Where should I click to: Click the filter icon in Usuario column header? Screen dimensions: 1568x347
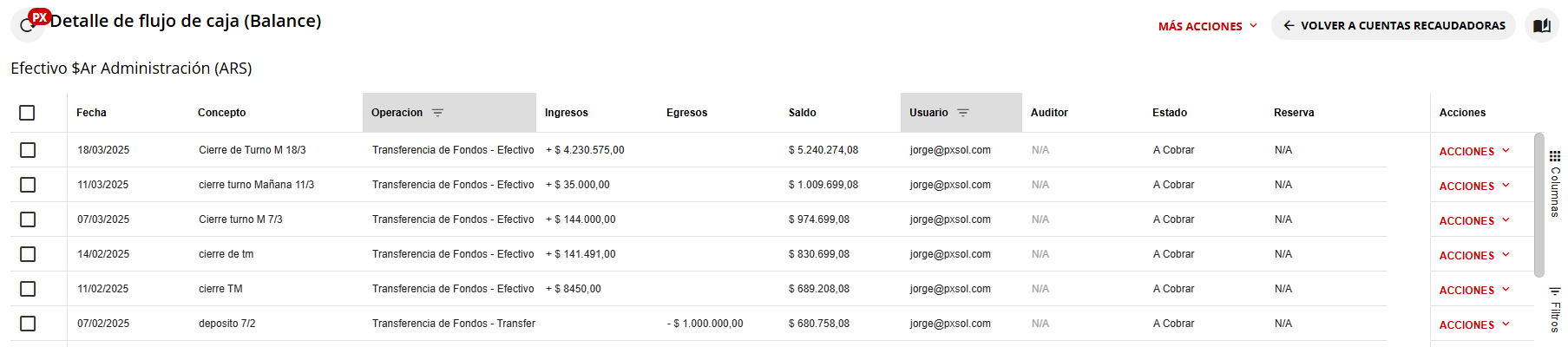pos(962,113)
